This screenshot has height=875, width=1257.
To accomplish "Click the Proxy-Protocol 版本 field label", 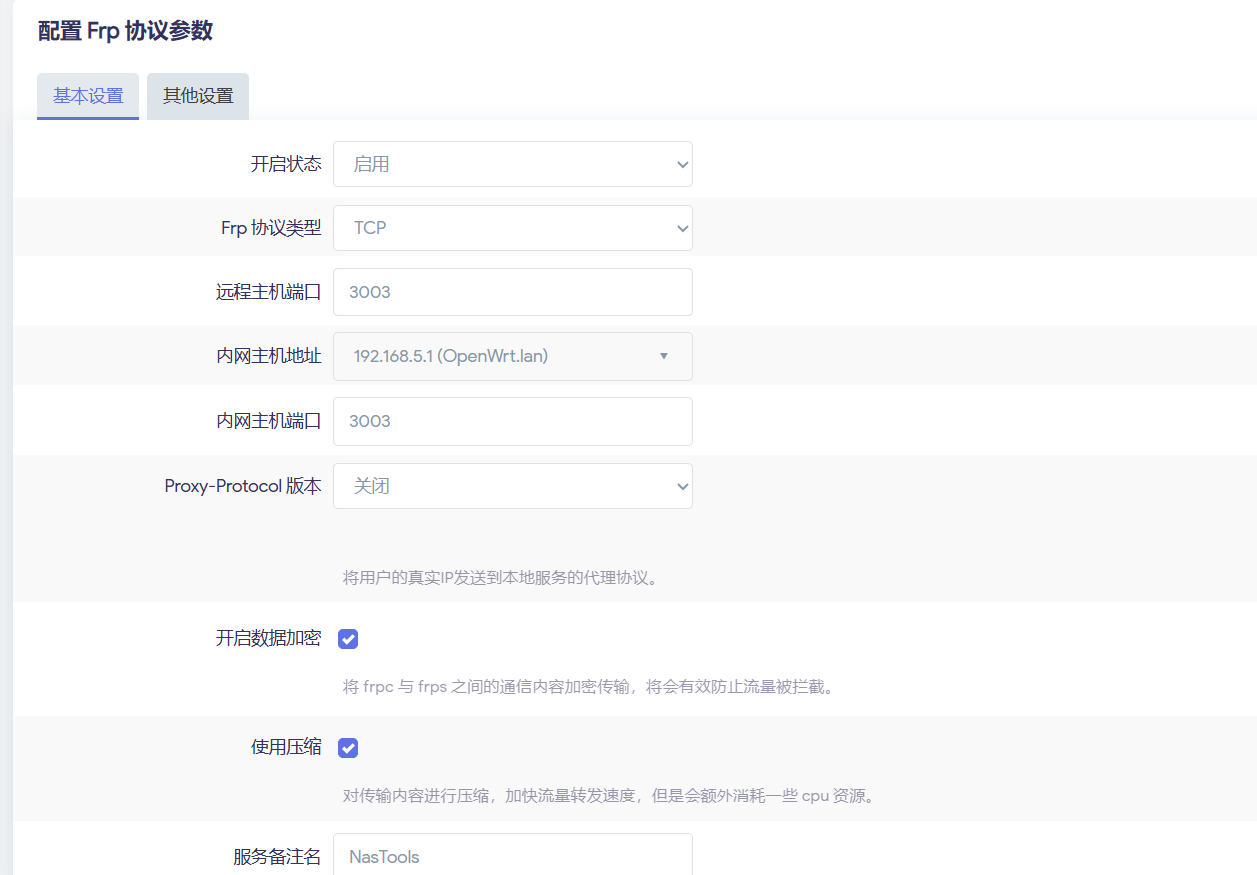I will (x=243, y=486).
